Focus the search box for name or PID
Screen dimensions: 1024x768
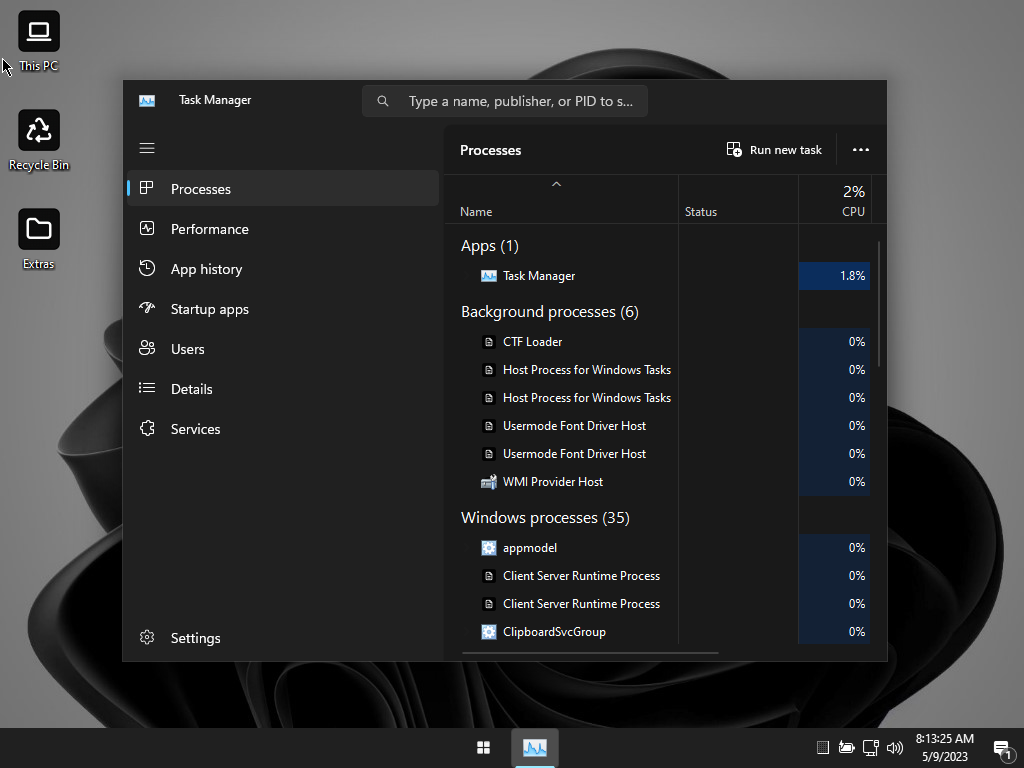point(505,101)
